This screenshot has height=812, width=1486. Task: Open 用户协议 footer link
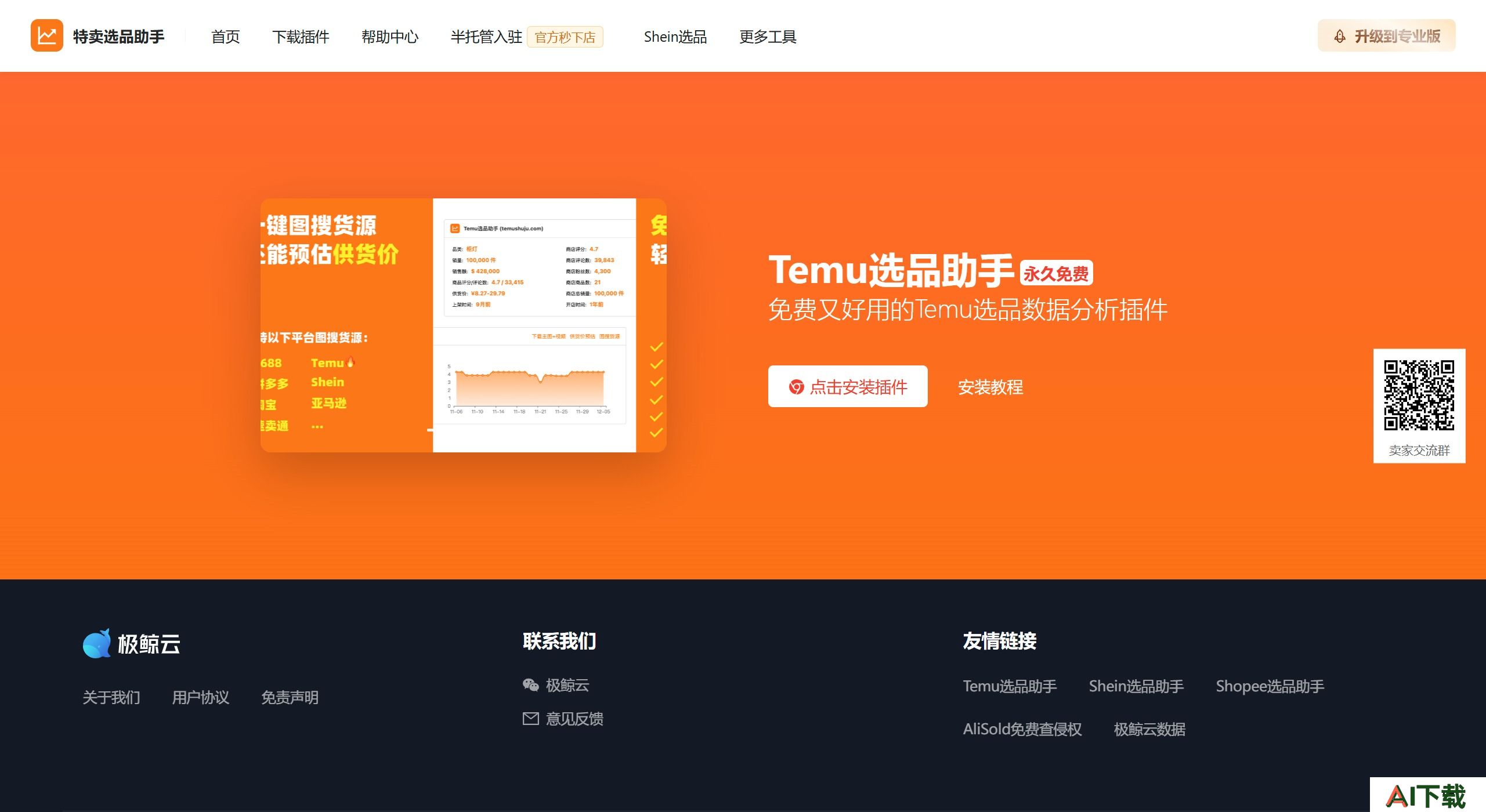pos(201,697)
